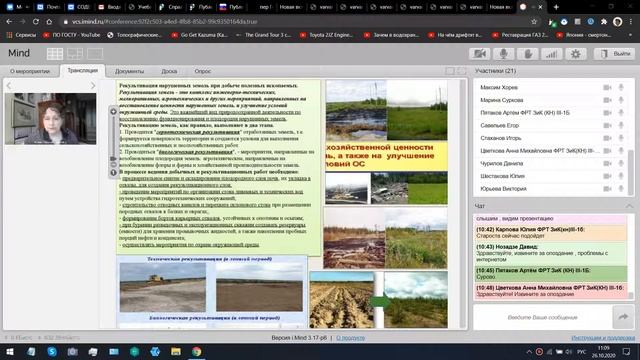This screenshot has height=360, width=640.
Task: Show next video in speaker carousel
Action: point(93,85)
